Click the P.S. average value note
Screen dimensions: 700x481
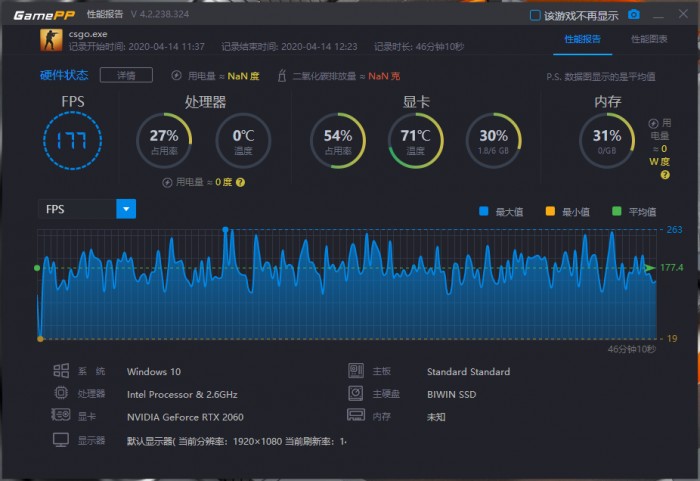coord(600,77)
